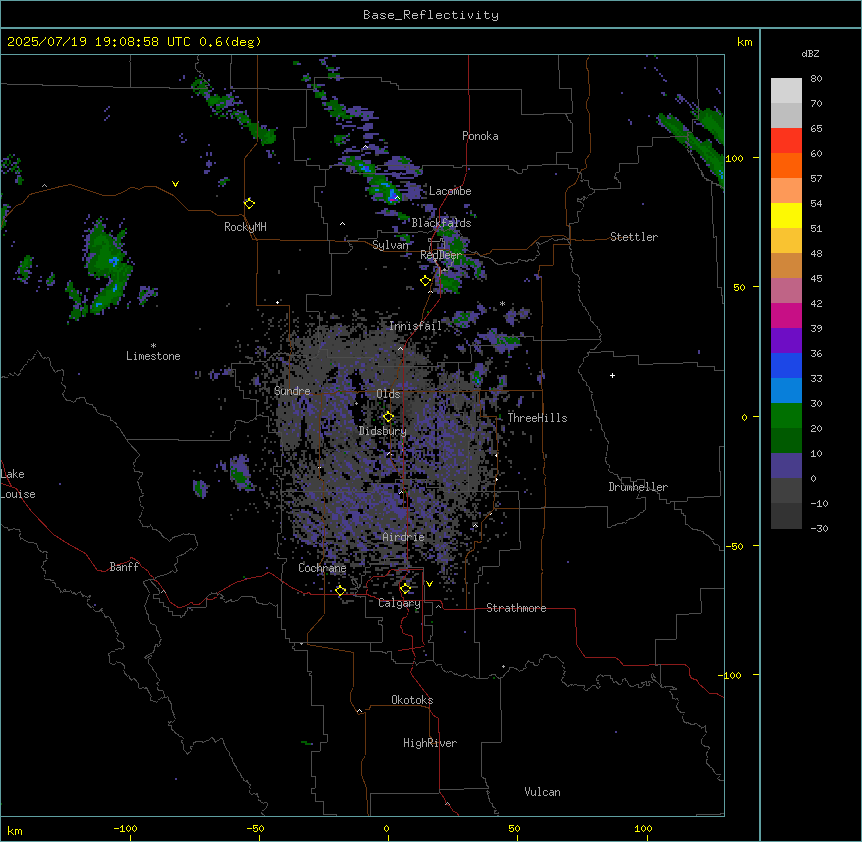862x842 pixels.
Task: Click the 42 value in the dBZ legend
Action: coord(816,303)
